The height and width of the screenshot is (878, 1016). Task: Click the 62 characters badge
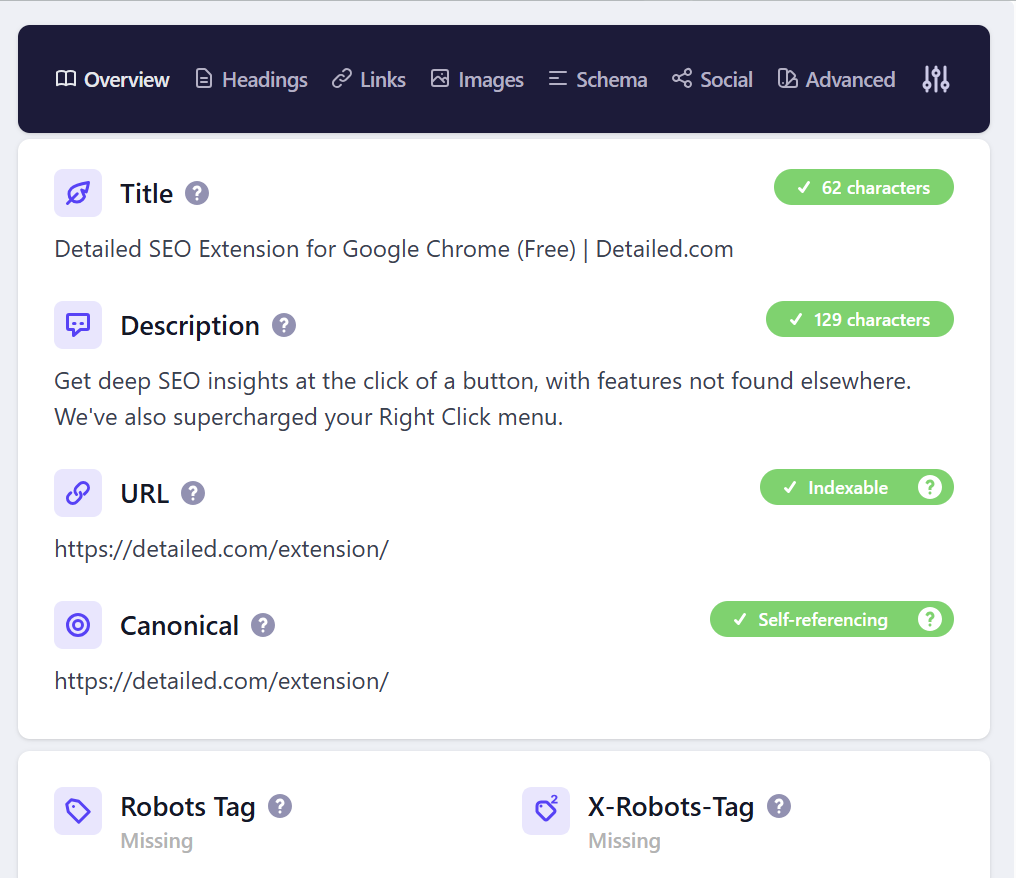tap(864, 187)
